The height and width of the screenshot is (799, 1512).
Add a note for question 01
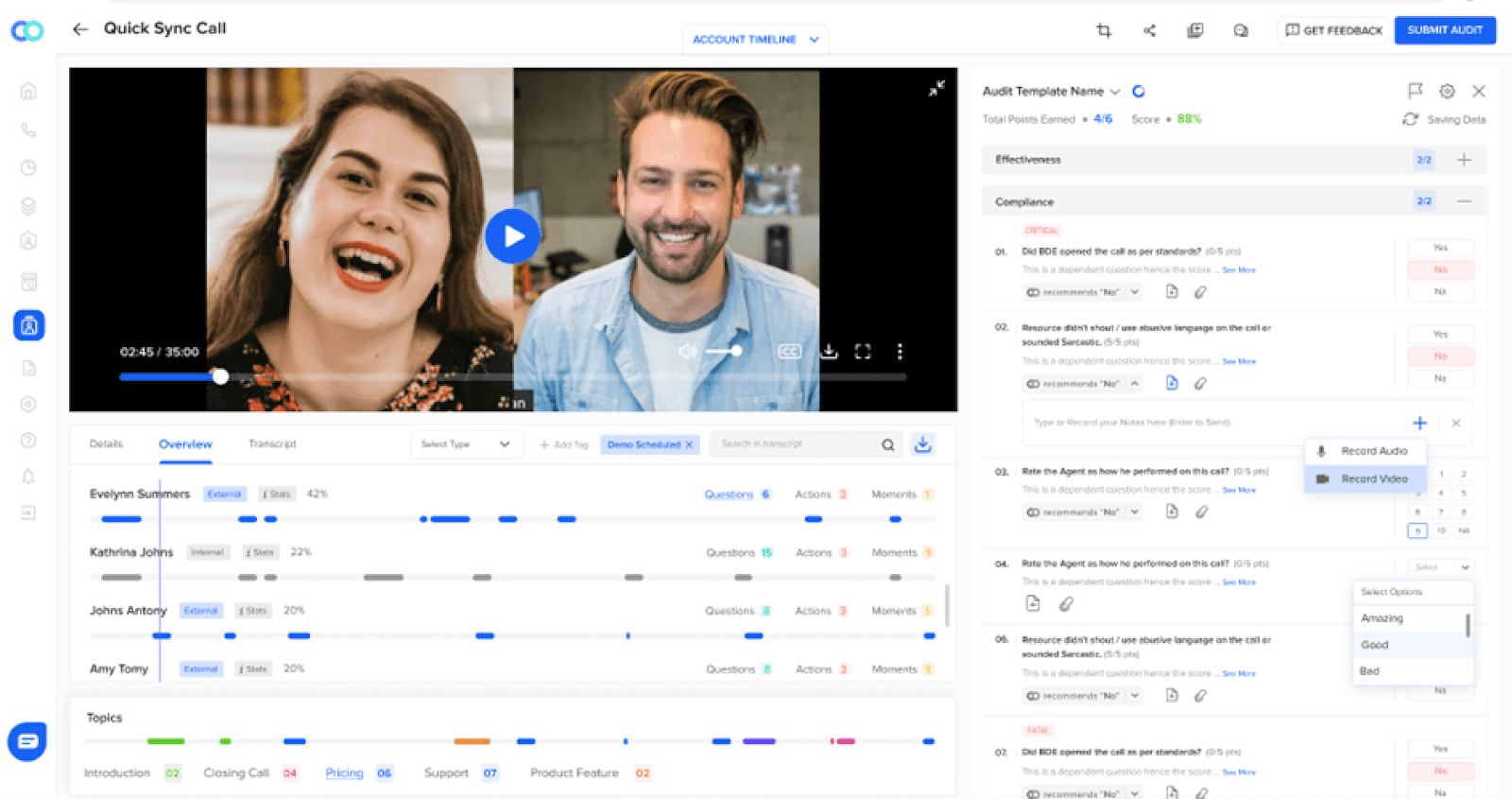point(1172,291)
